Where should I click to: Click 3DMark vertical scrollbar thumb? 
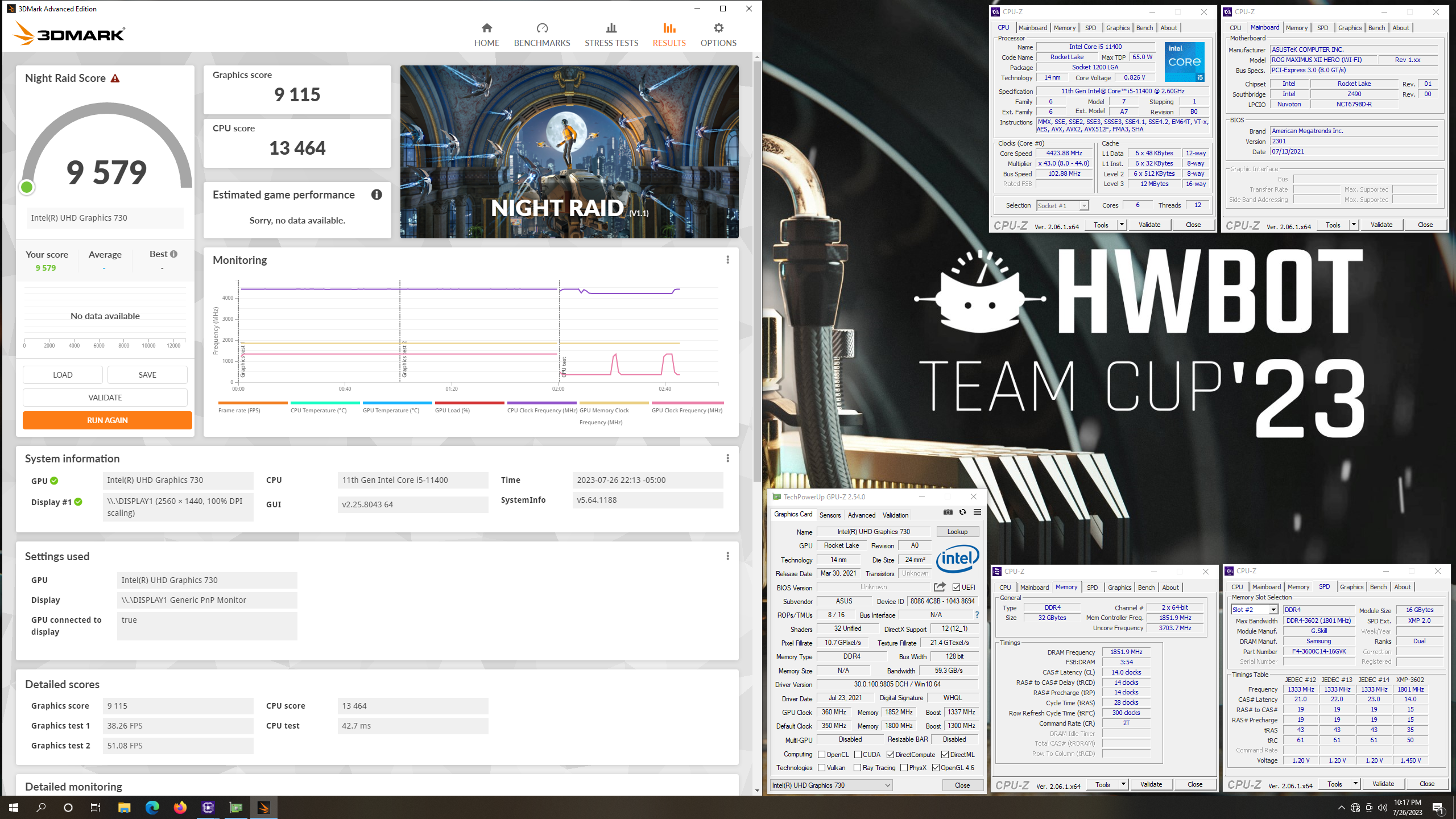click(757, 271)
